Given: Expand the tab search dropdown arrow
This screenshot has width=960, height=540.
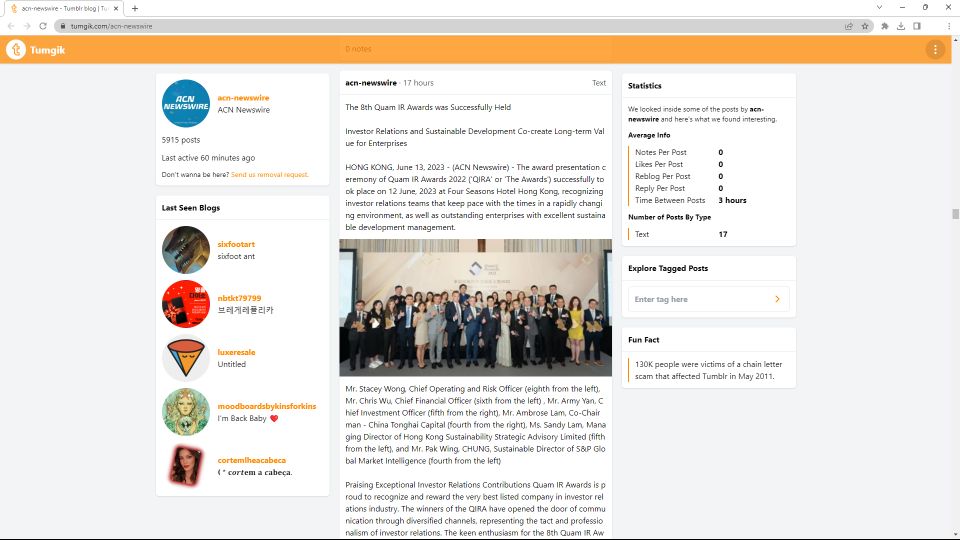Looking at the screenshot, I should point(879,7).
